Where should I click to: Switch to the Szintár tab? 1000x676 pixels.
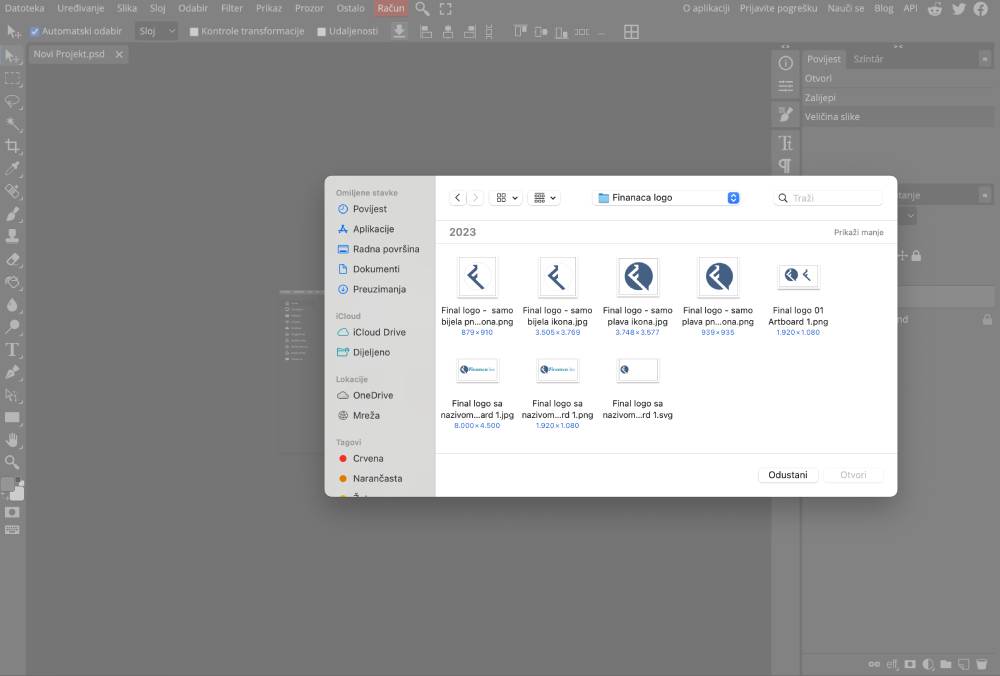point(868,59)
